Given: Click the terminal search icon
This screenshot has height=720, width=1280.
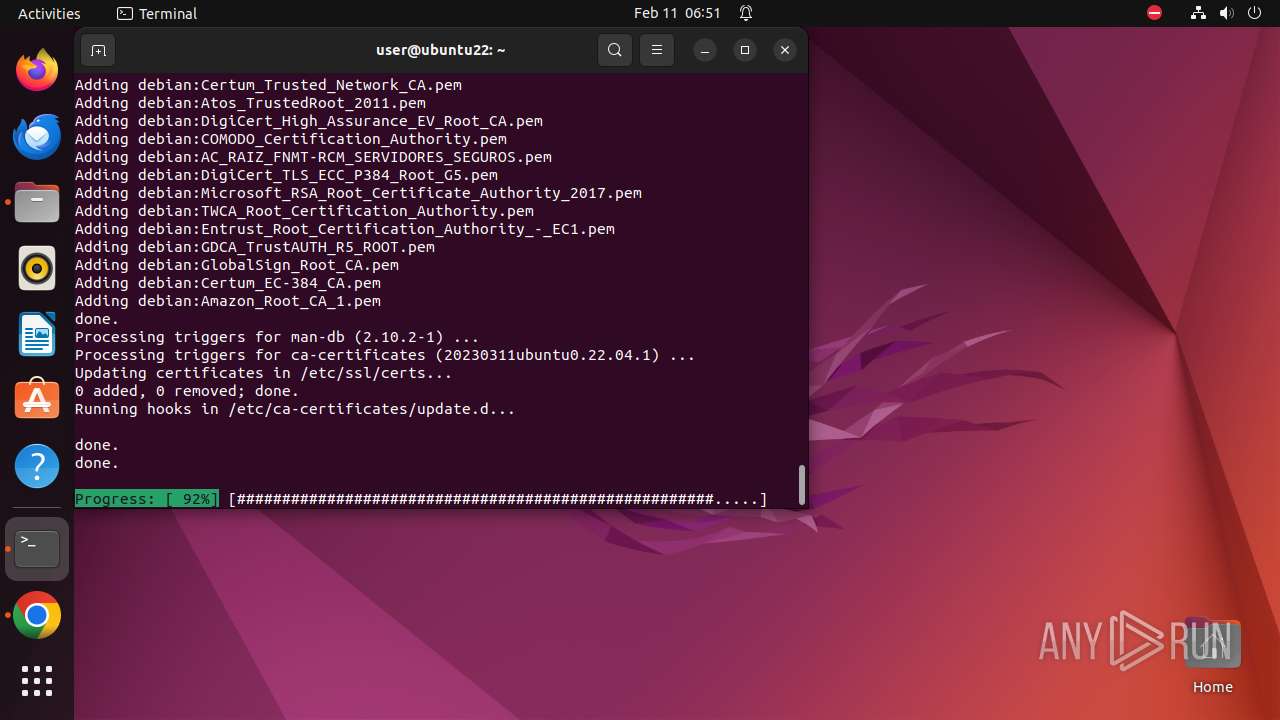Looking at the screenshot, I should point(615,50).
